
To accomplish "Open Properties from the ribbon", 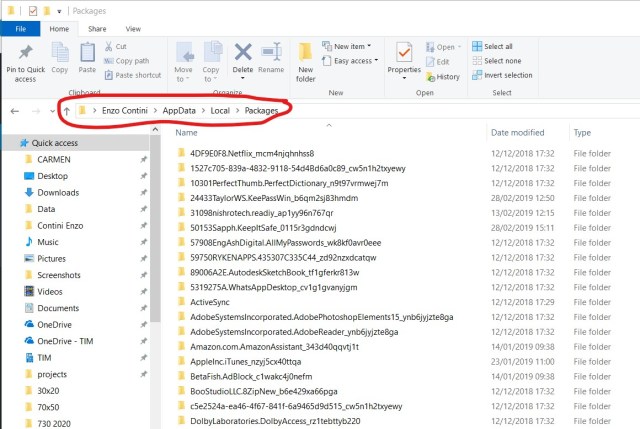I will coord(404,56).
